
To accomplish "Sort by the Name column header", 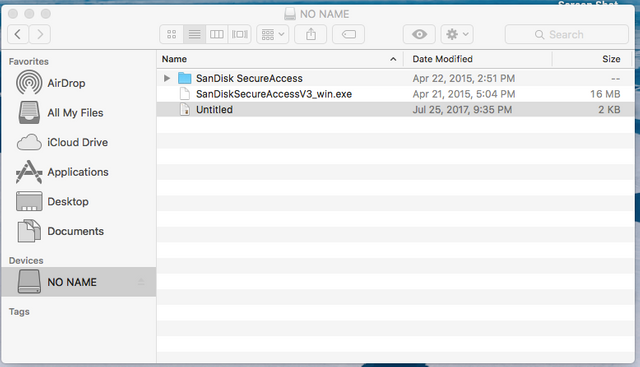I will click(x=280, y=59).
